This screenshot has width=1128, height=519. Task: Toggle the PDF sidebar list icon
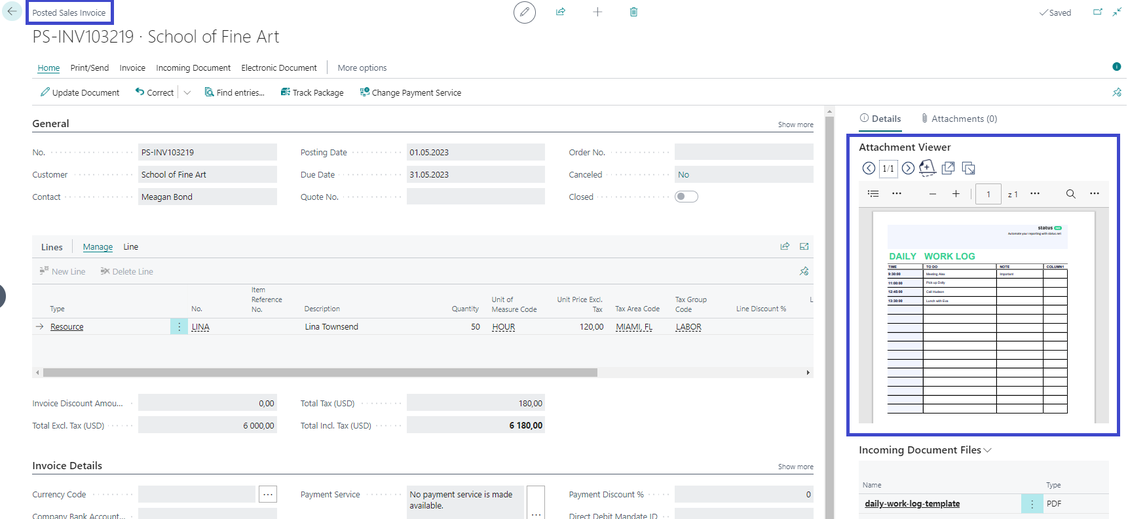pyautogui.click(x=873, y=194)
